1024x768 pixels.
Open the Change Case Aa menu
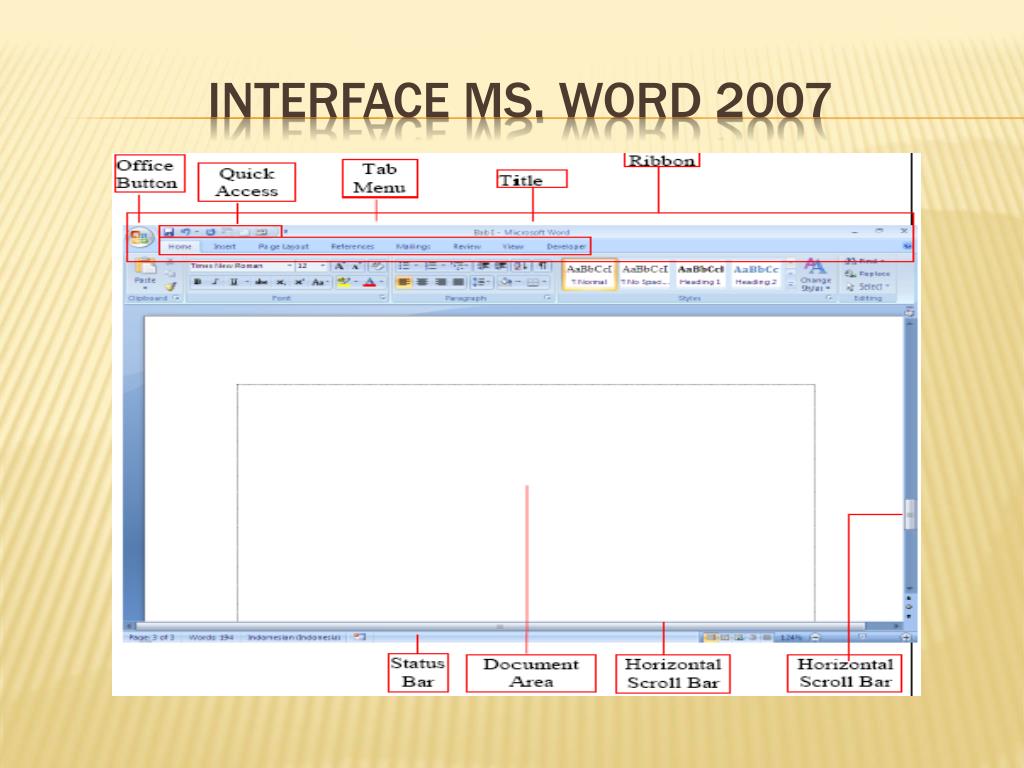[x=319, y=282]
